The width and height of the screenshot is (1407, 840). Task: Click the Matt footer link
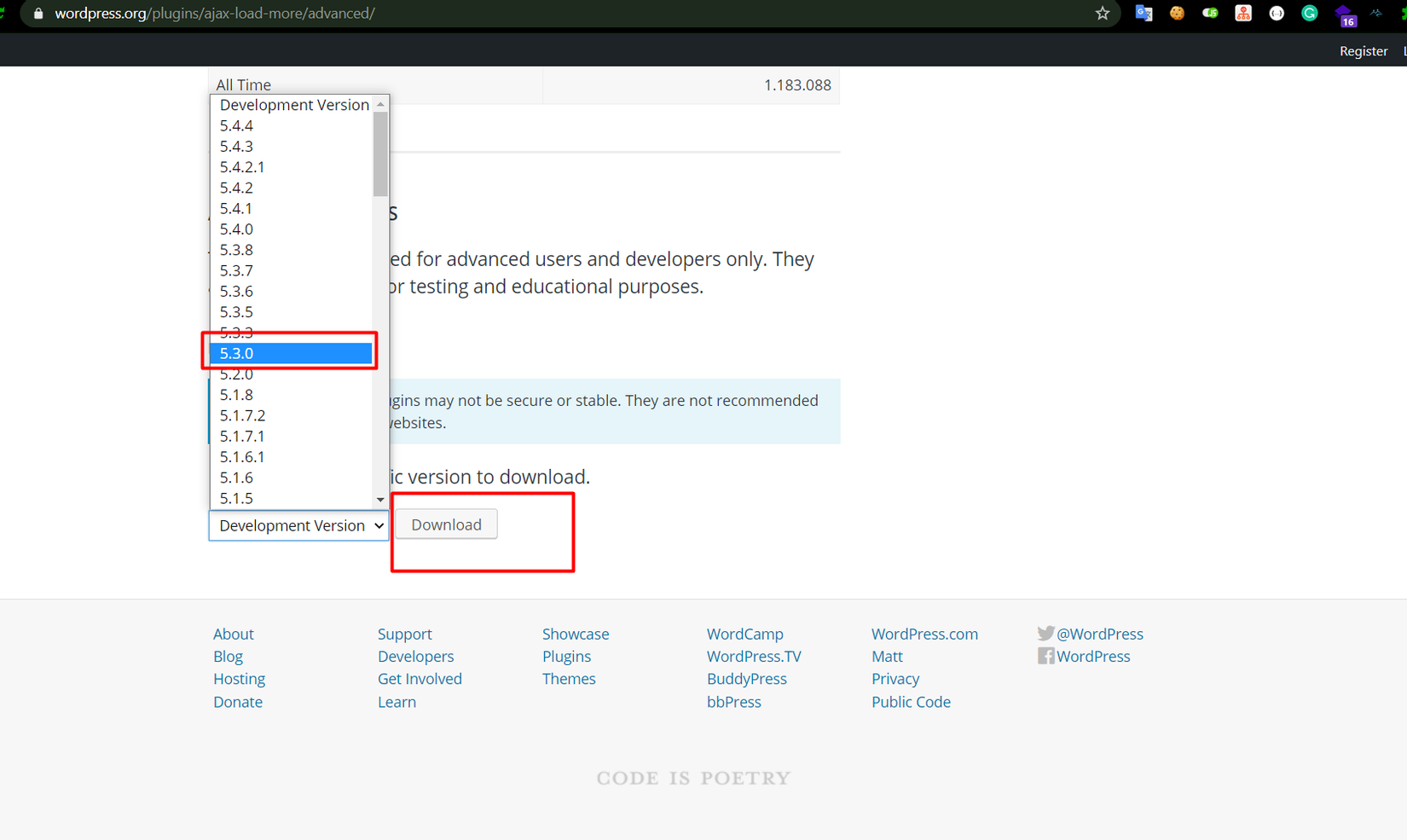pos(887,656)
